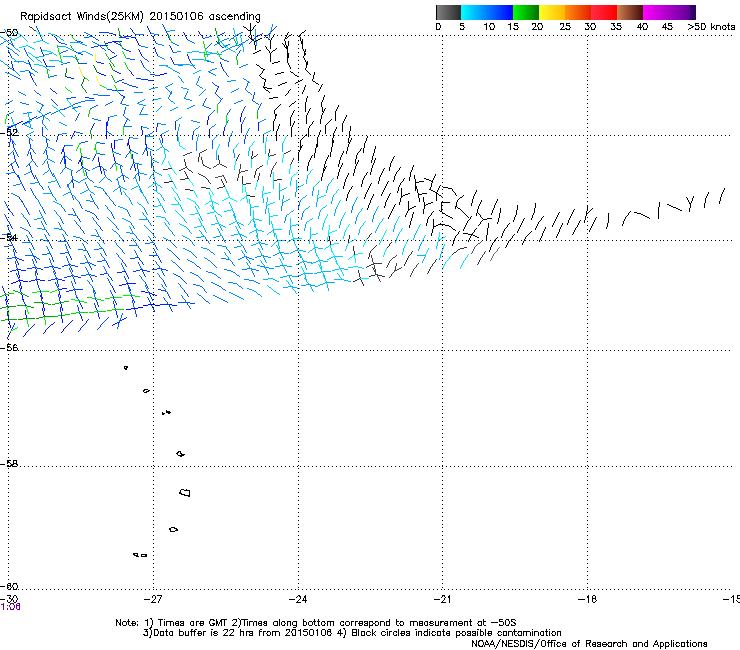Select the orange 25-30 knots color band

[578, 12]
